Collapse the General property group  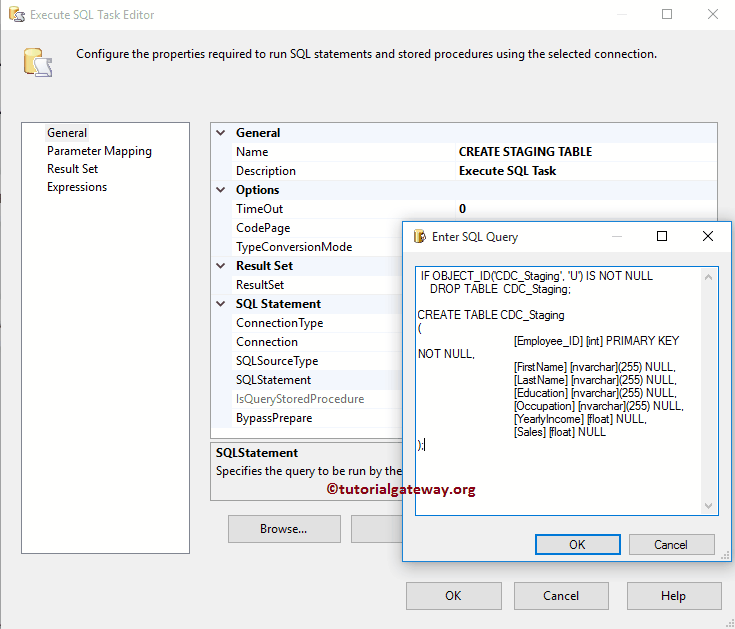221,133
